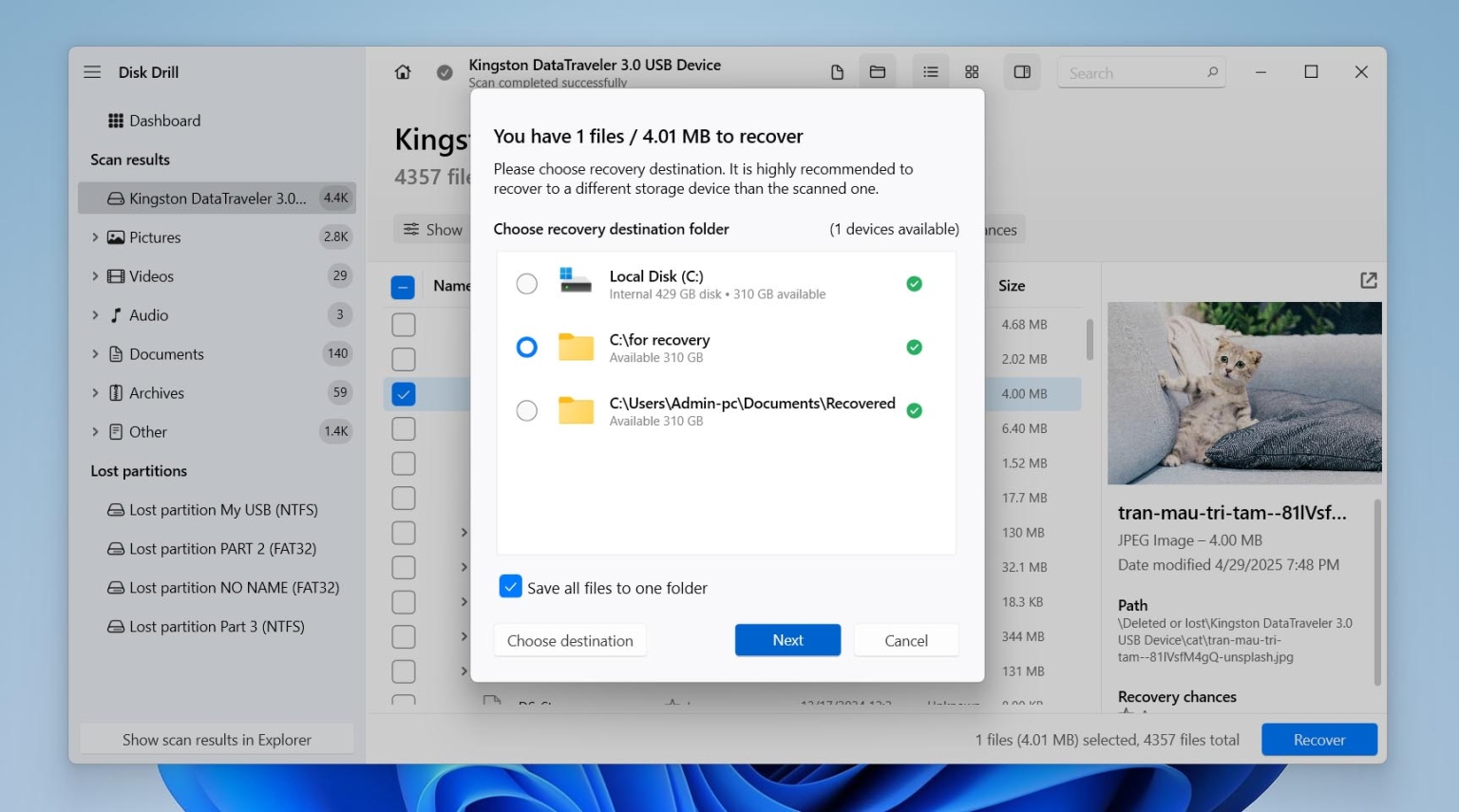Toggle the select-all checkbox in file list header

pos(403,287)
